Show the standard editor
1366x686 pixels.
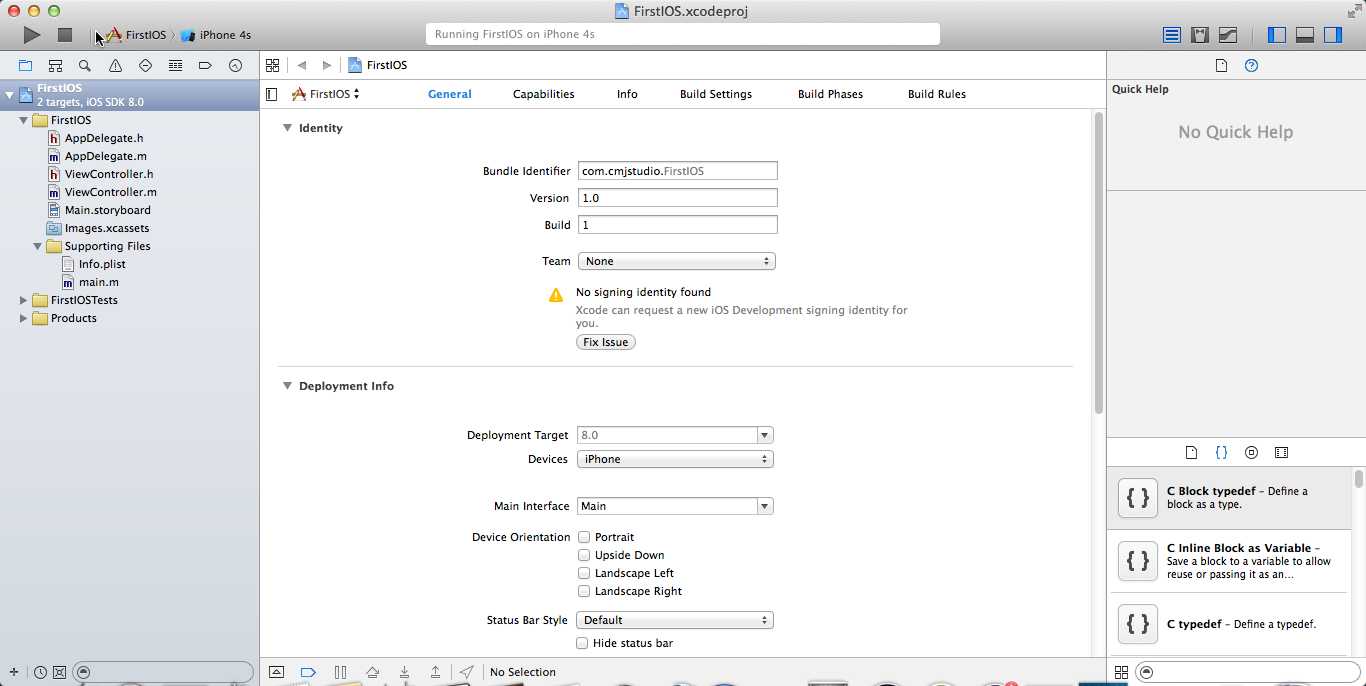1172,35
